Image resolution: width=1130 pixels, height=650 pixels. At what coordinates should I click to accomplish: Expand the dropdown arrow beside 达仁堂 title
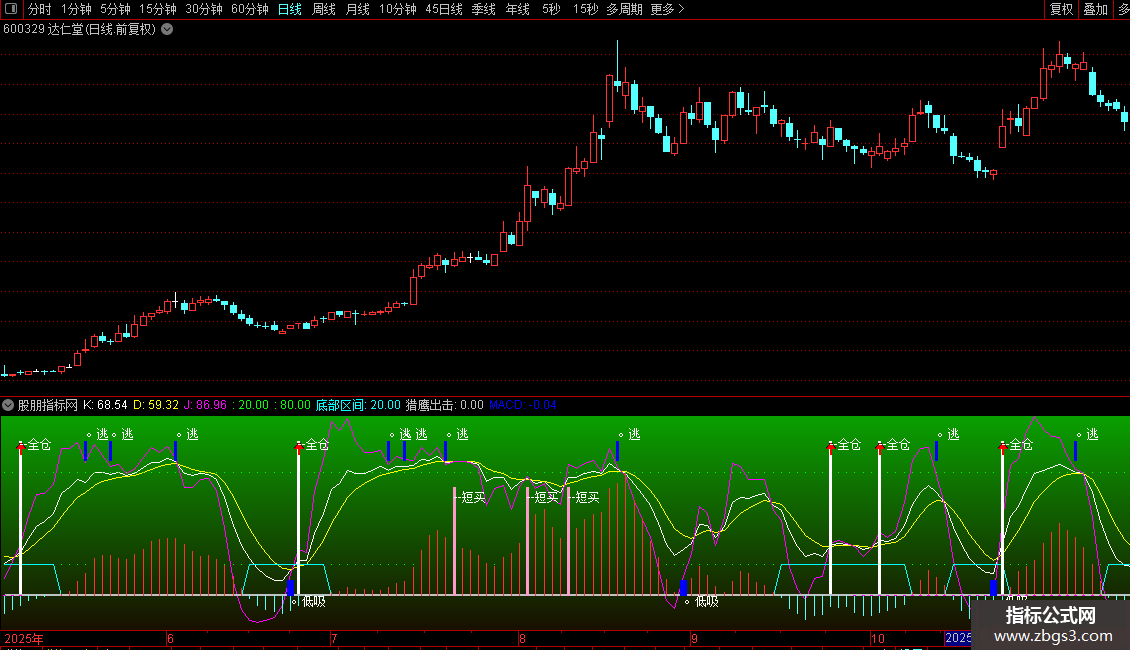[167, 29]
